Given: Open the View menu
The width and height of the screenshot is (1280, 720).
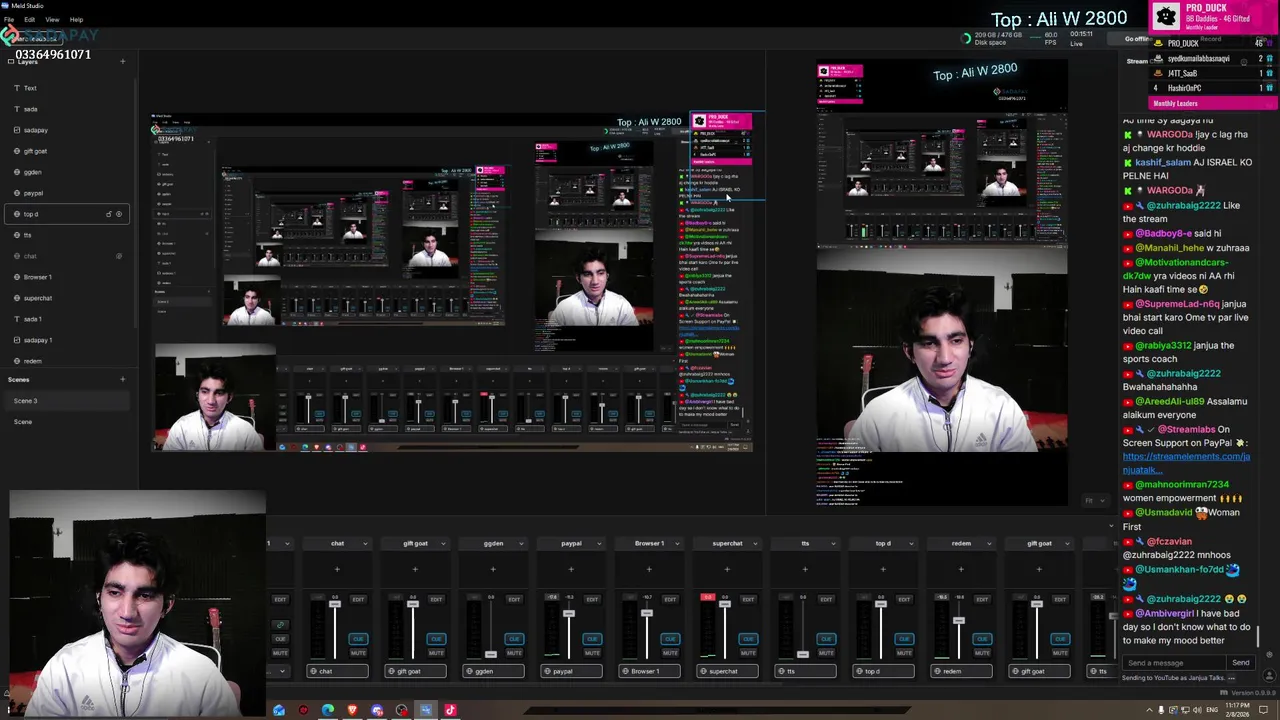Looking at the screenshot, I should 52,19.
